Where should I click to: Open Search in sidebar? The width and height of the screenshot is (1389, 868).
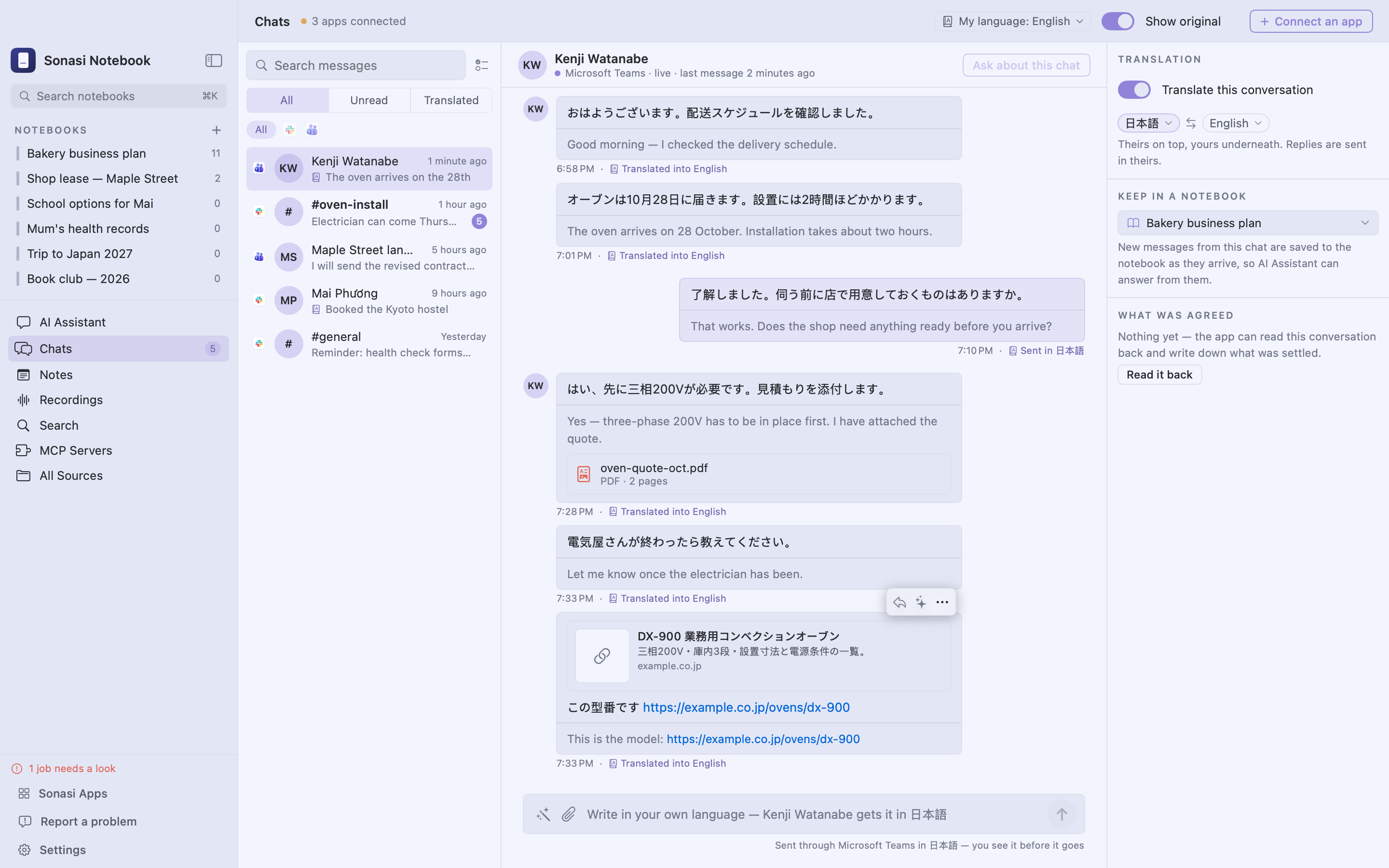(x=118, y=425)
